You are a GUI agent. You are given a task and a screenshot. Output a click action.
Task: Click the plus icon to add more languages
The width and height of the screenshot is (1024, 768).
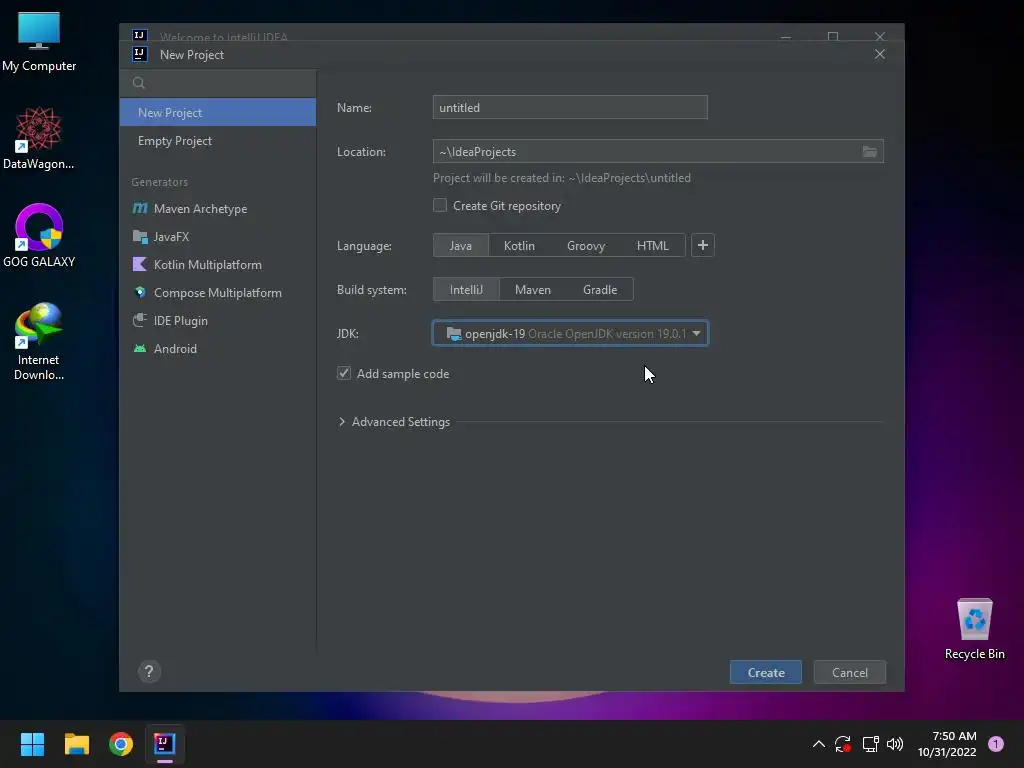[703, 246]
